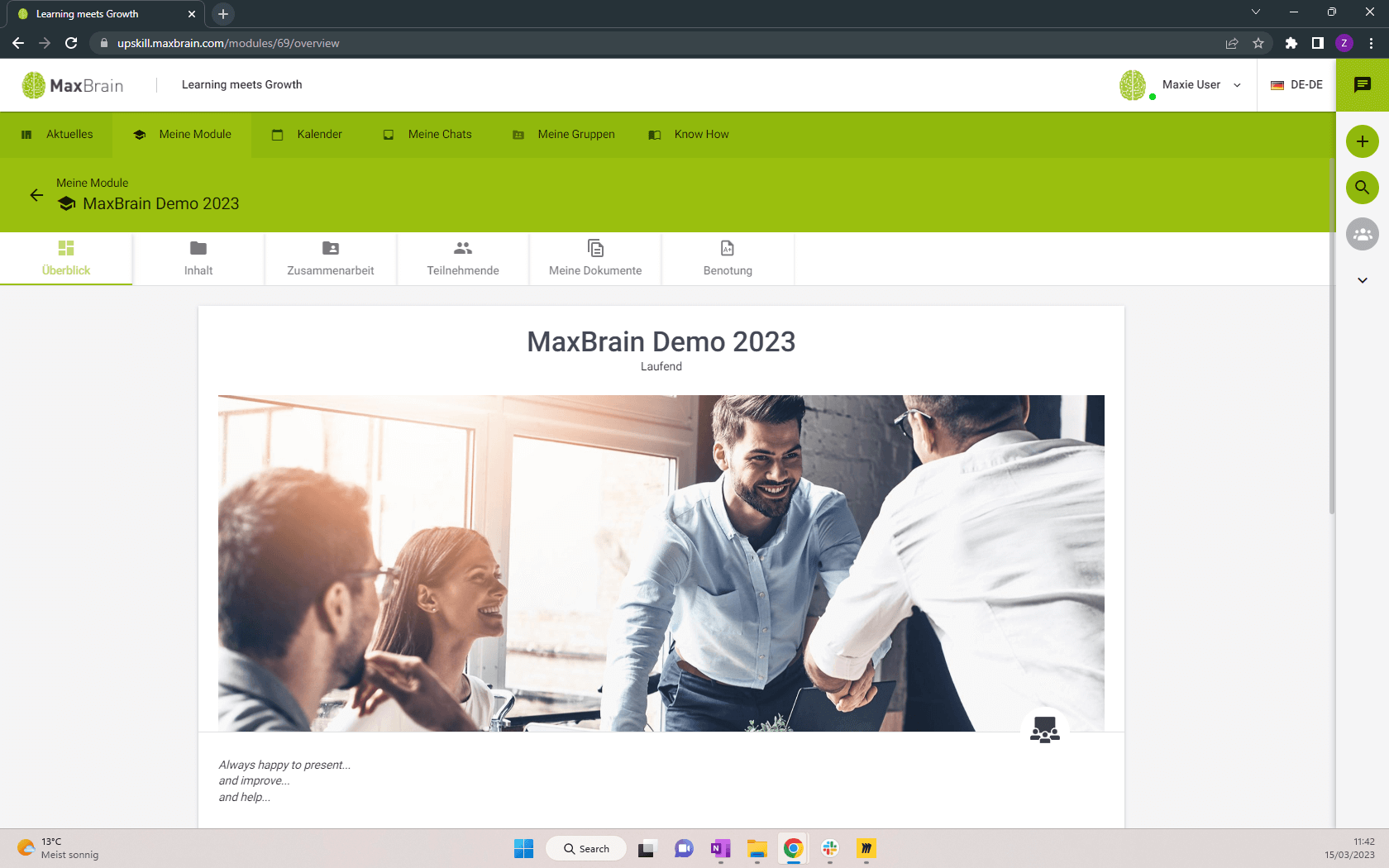Open the chat panel icon in the header
This screenshot has height=868, width=1389.
1363,85
